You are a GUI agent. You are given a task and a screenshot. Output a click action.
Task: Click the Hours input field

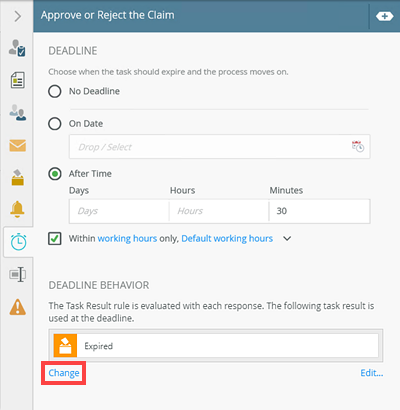(219, 211)
